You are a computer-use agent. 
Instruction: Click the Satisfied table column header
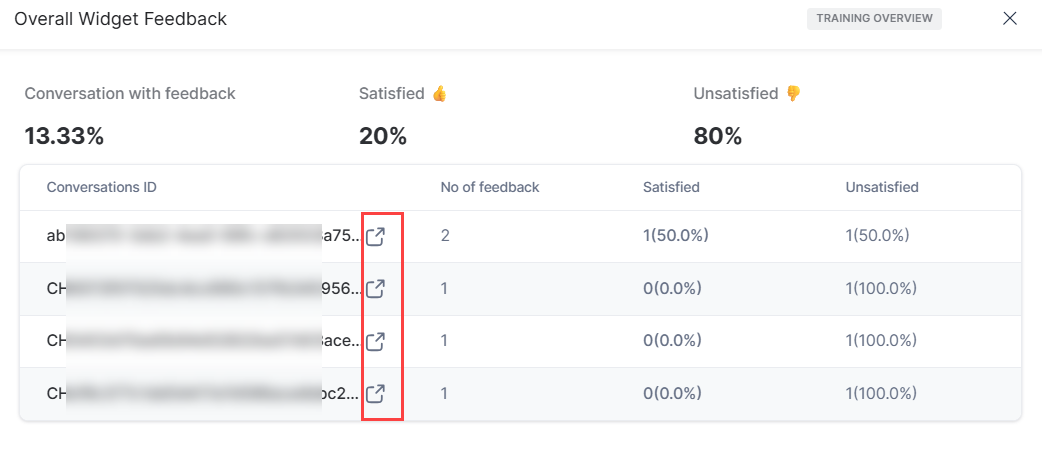point(671,187)
